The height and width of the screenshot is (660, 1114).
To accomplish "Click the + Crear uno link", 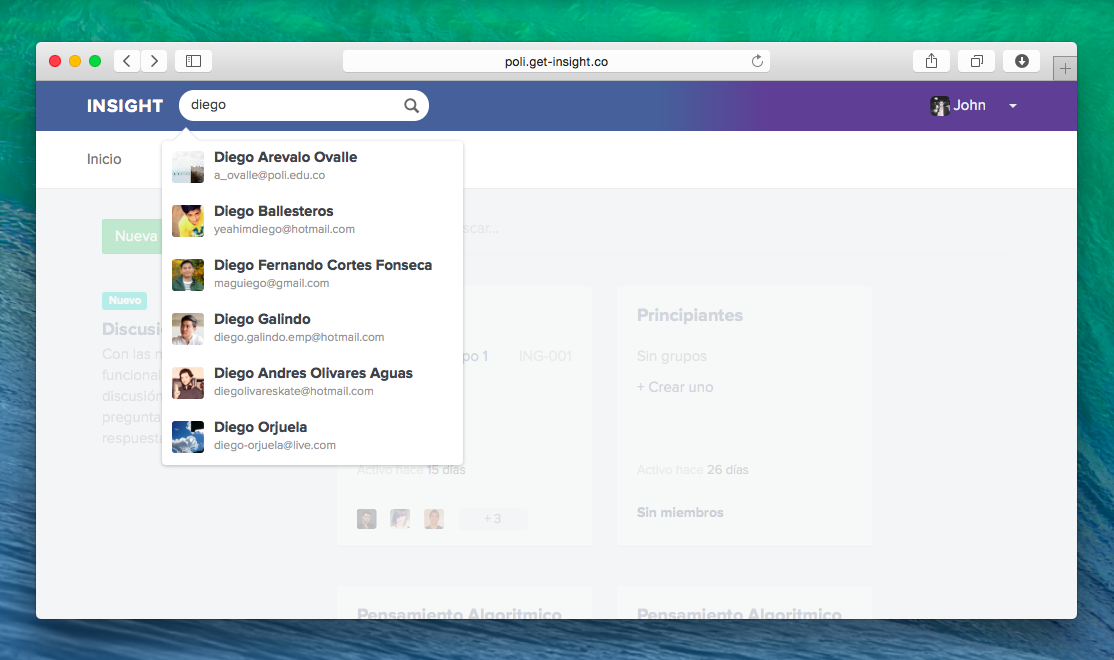I will (x=675, y=387).
